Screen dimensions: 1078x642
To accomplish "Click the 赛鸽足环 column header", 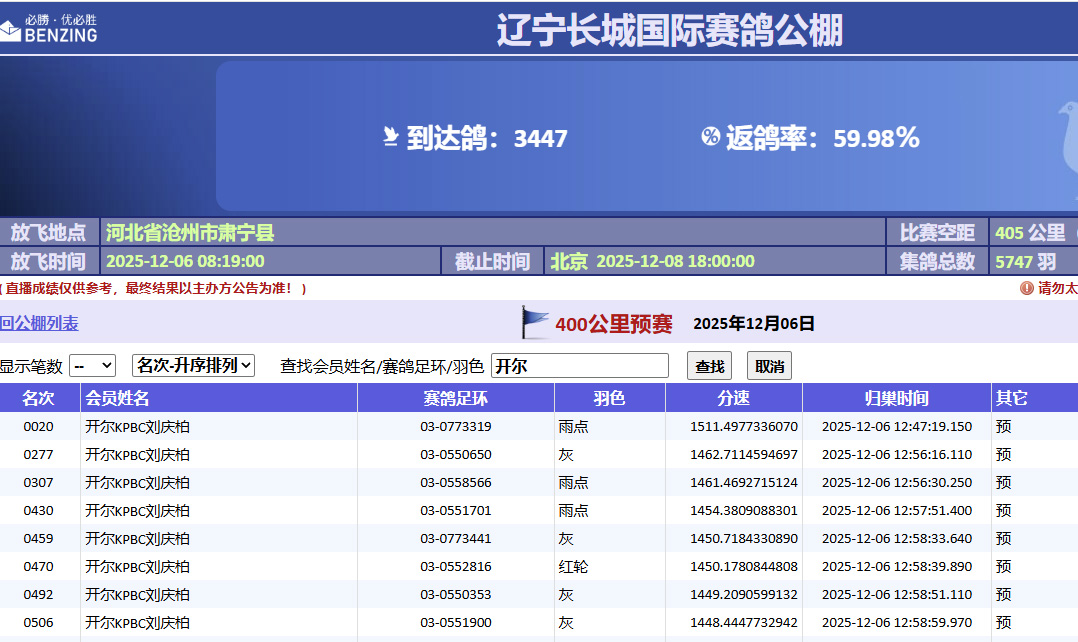I will click(455, 398).
